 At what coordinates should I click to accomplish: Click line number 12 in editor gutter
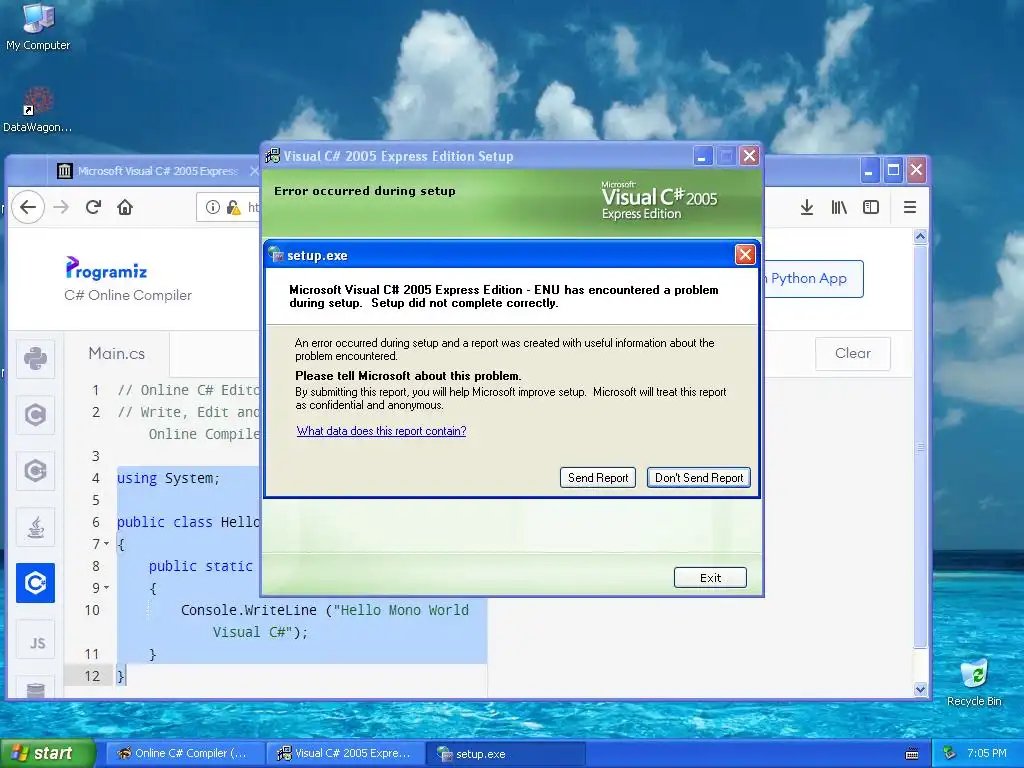92,676
